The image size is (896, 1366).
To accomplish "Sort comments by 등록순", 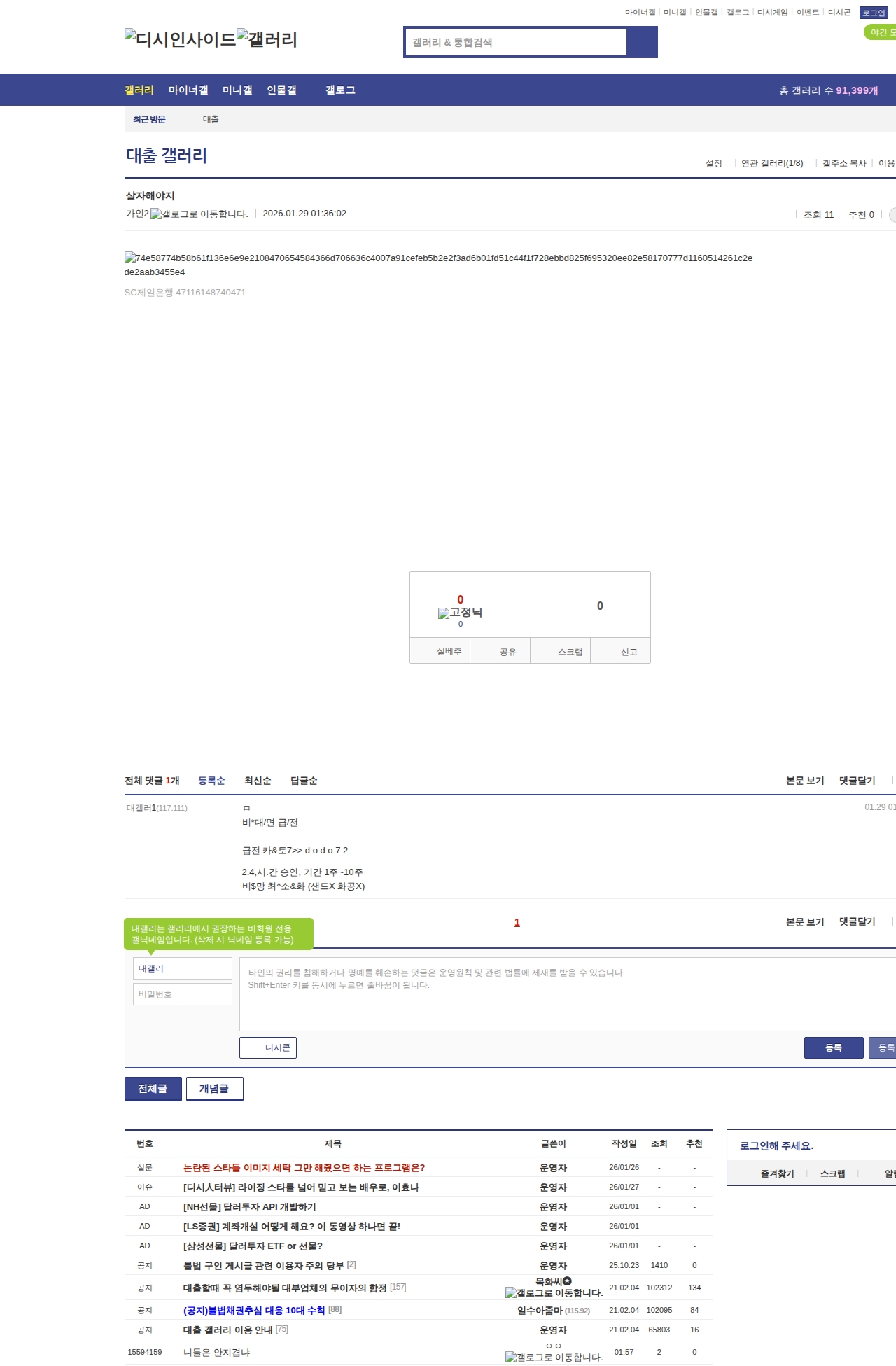I will click(211, 781).
